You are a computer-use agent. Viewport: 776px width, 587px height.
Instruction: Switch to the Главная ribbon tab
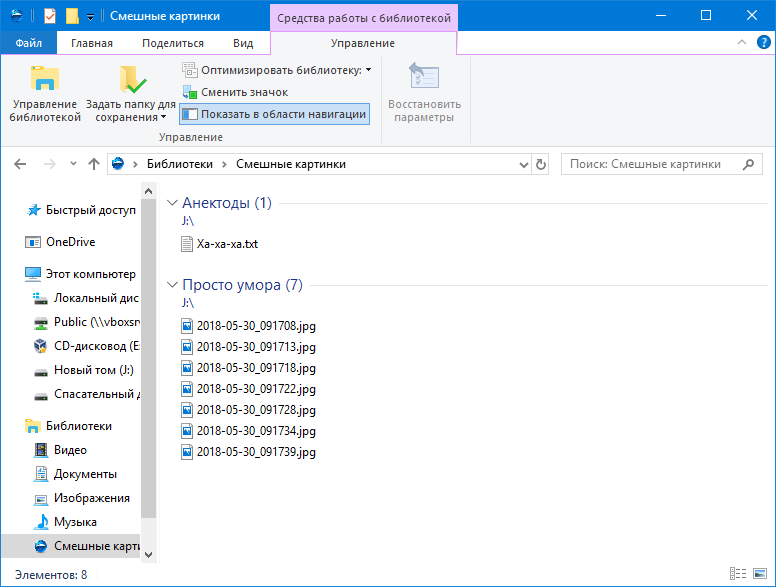click(x=92, y=43)
